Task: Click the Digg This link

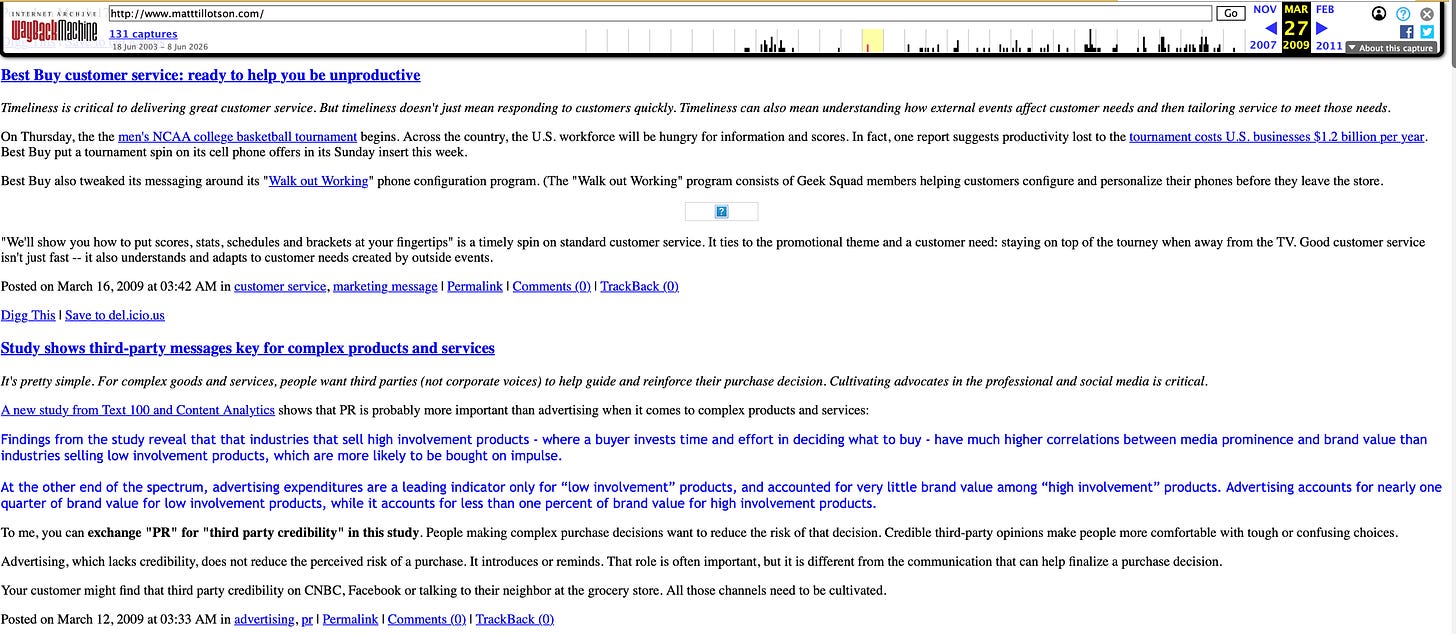Action: (28, 315)
